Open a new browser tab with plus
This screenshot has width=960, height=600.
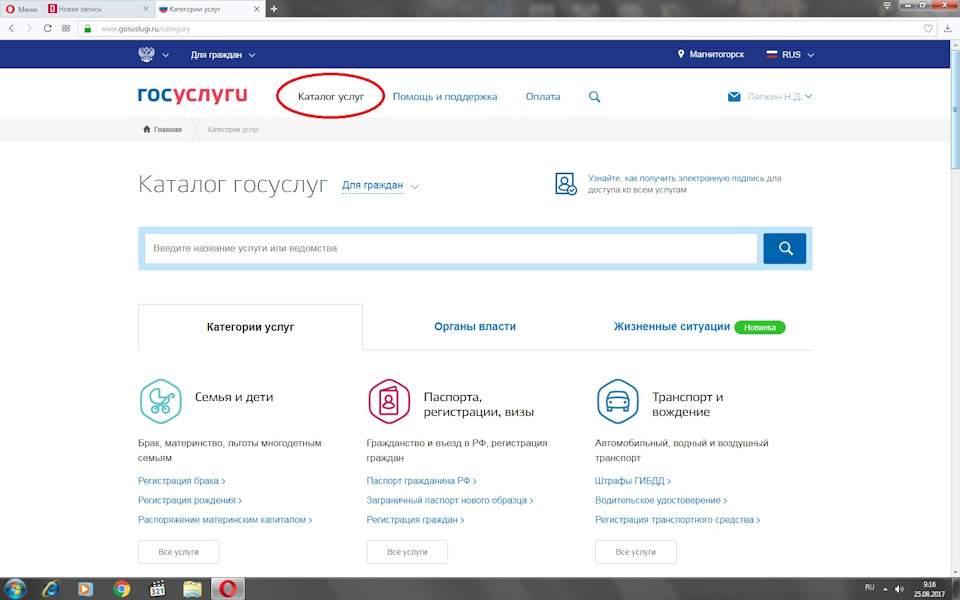[274, 9]
